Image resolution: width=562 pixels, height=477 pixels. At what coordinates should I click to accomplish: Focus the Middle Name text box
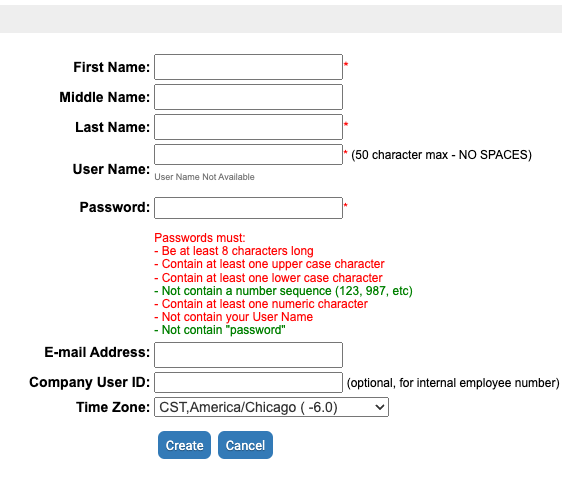click(x=248, y=97)
